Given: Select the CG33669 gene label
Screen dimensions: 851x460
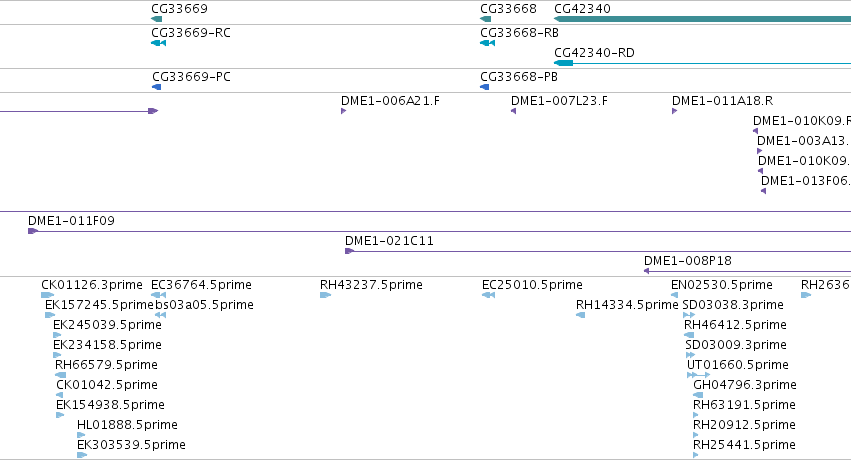Looking at the screenshot, I should click(x=179, y=9).
